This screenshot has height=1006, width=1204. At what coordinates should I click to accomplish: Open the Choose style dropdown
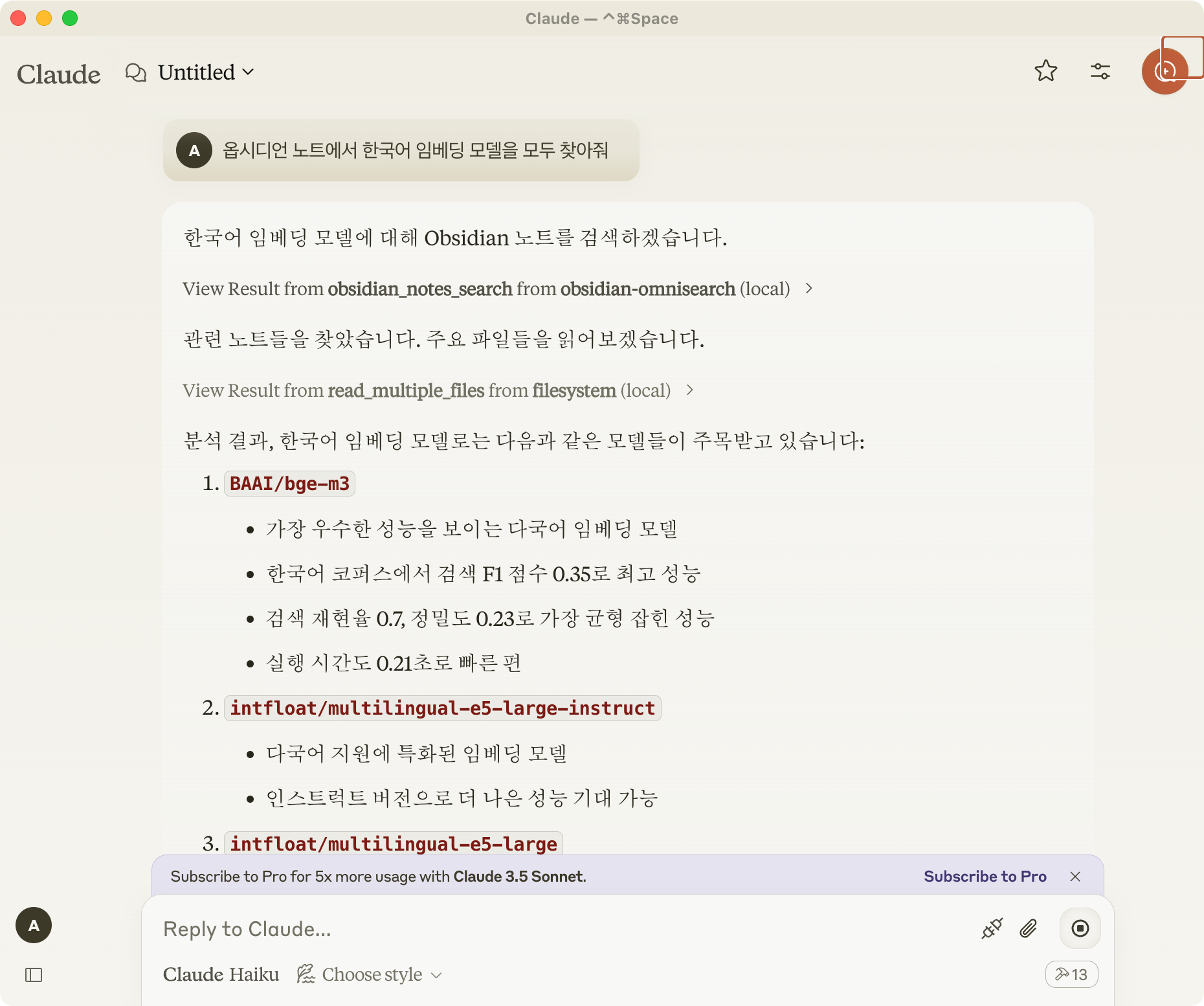click(x=370, y=974)
